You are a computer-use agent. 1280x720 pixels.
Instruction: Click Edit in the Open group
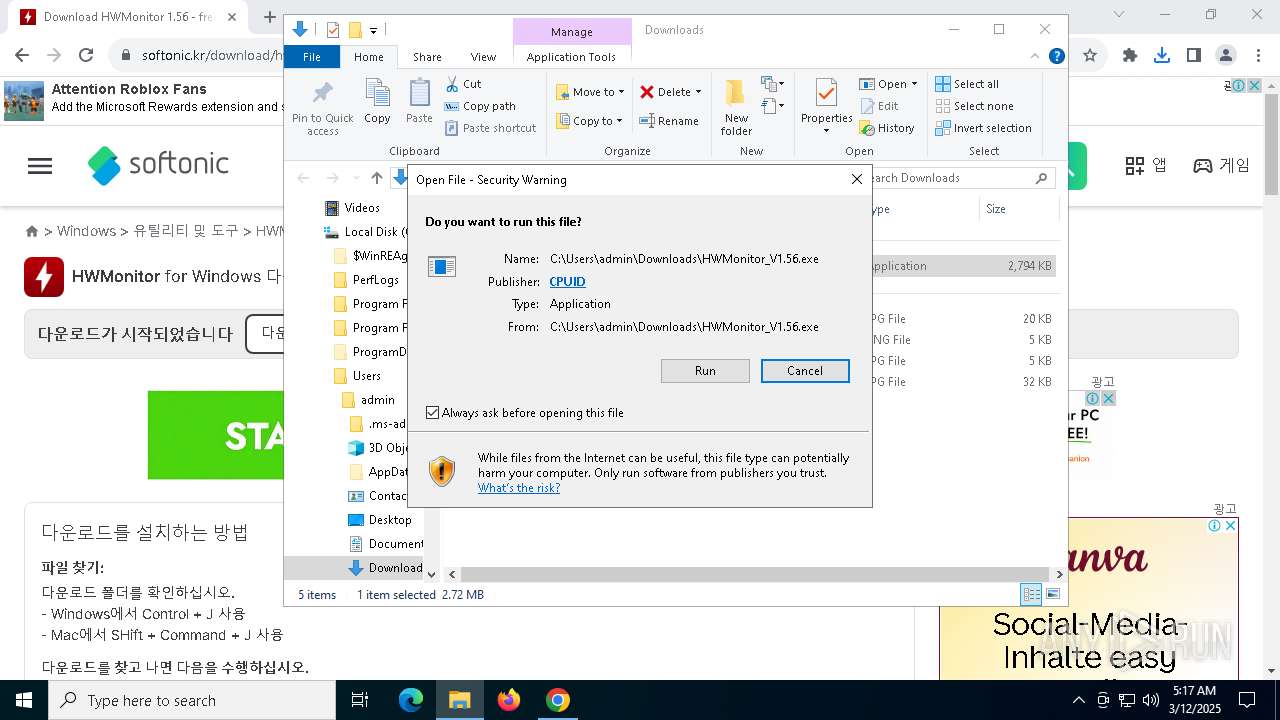click(x=879, y=106)
